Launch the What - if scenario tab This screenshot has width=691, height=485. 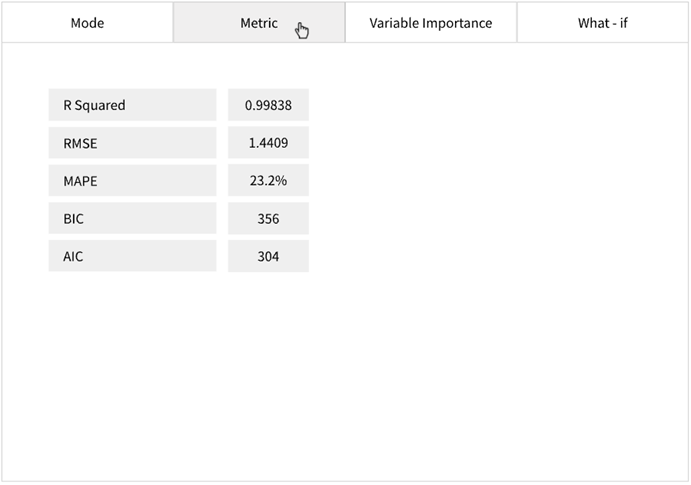point(603,23)
